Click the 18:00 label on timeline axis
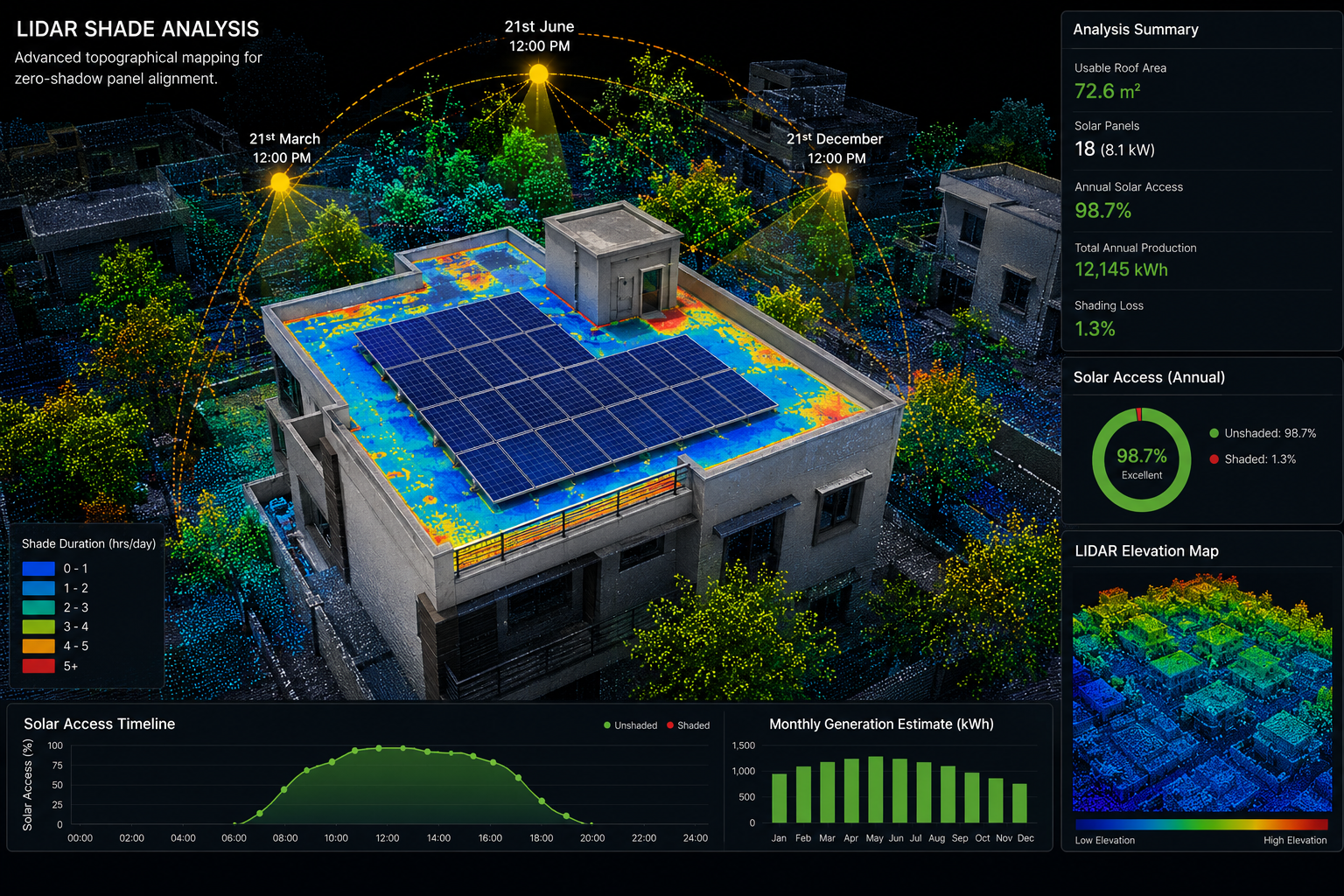Screen dimensions: 1344x896 coord(542,838)
